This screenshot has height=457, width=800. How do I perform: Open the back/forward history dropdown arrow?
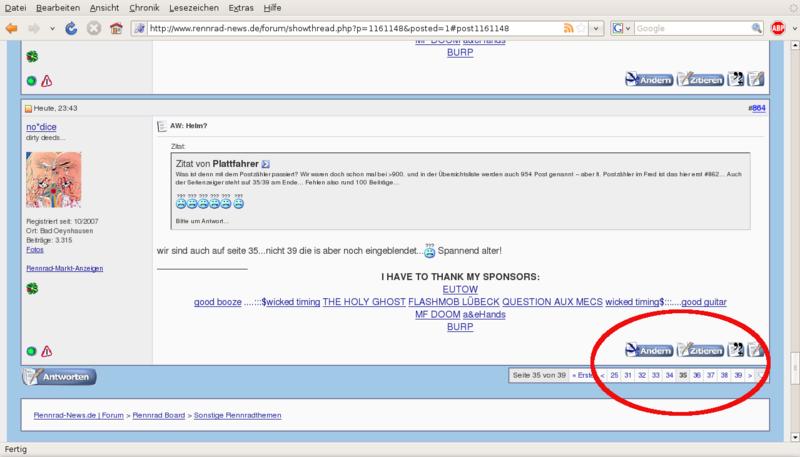[x=55, y=28]
